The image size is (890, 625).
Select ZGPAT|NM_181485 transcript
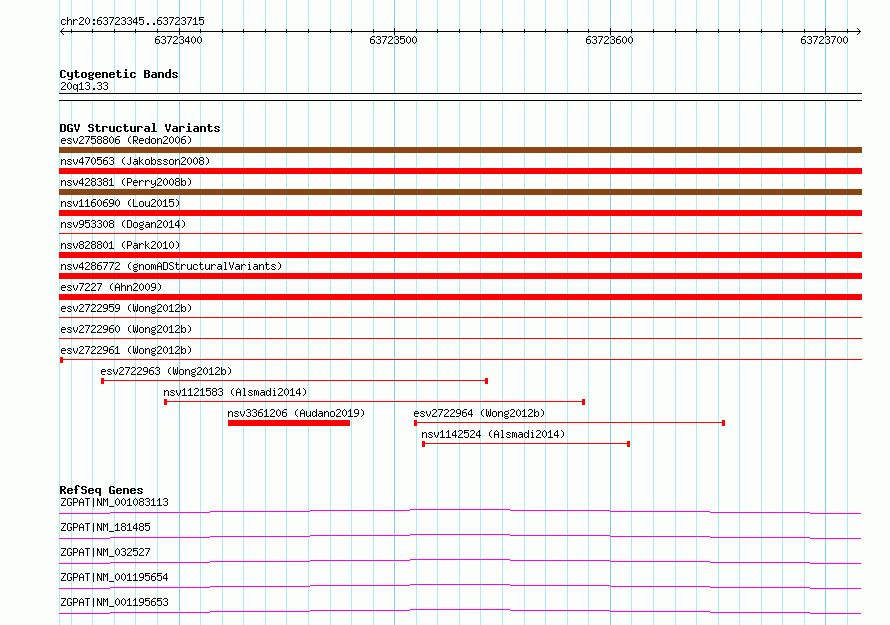105,527
